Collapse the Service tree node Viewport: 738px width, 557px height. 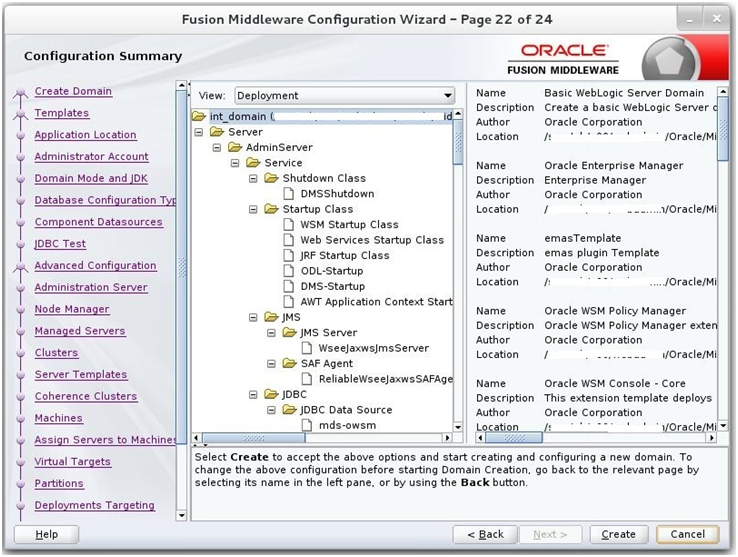pos(235,163)
